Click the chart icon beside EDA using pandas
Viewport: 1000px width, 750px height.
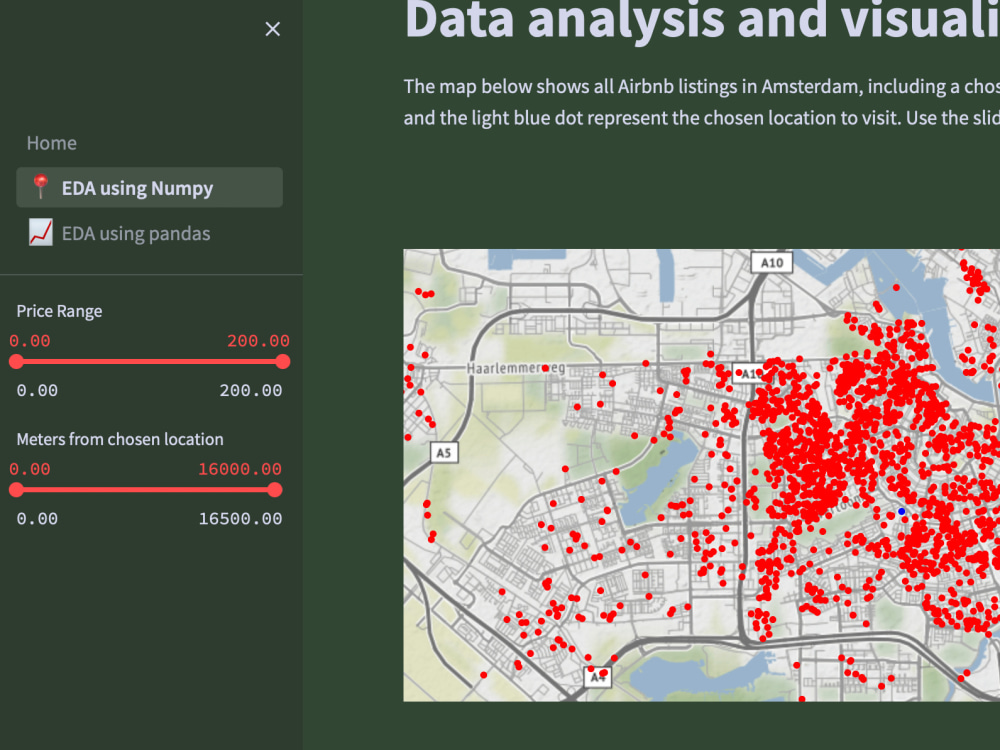tap(41, 233)
